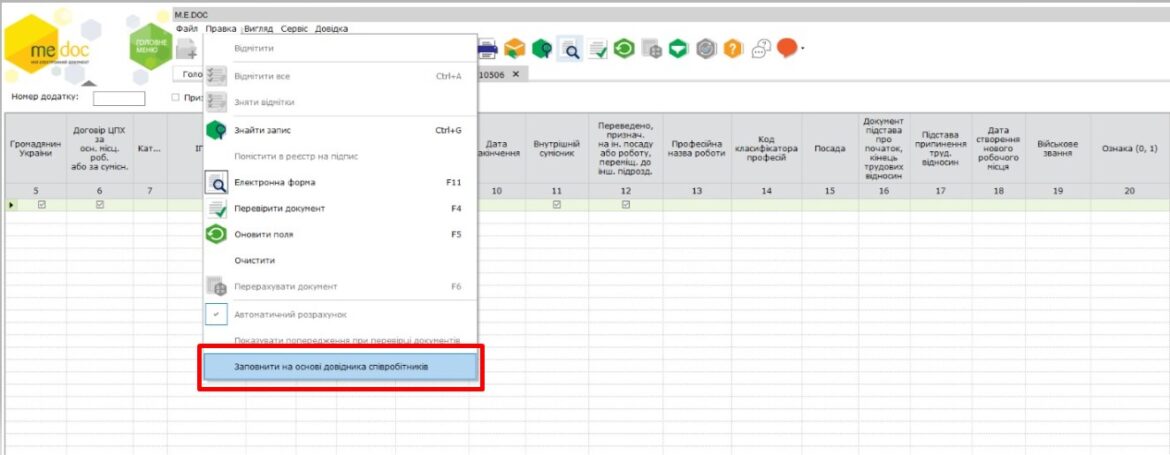Collapse the header panel with the gray triangle
The width and height of the screenshot is (1170, 455).
(x=89, y=83)
